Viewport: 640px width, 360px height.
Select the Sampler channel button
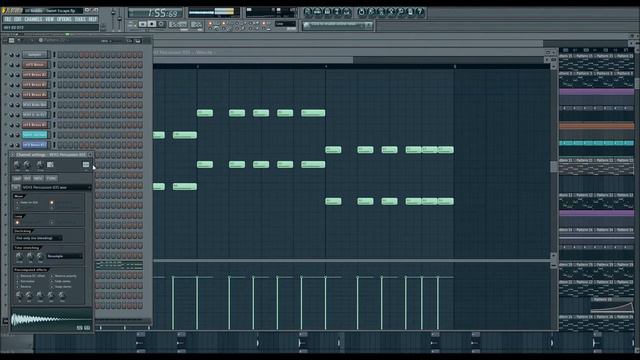coord(35,55)
